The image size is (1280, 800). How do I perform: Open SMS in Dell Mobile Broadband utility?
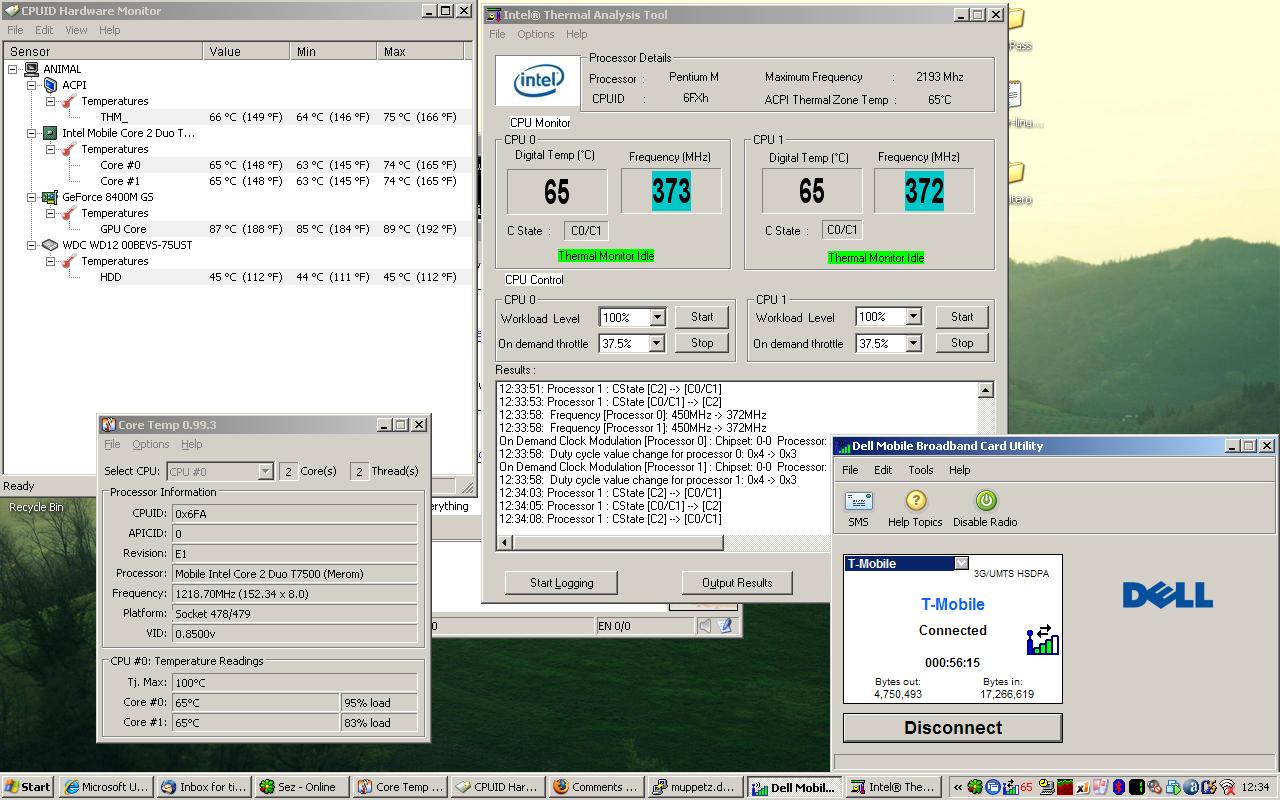pos(858,508)
